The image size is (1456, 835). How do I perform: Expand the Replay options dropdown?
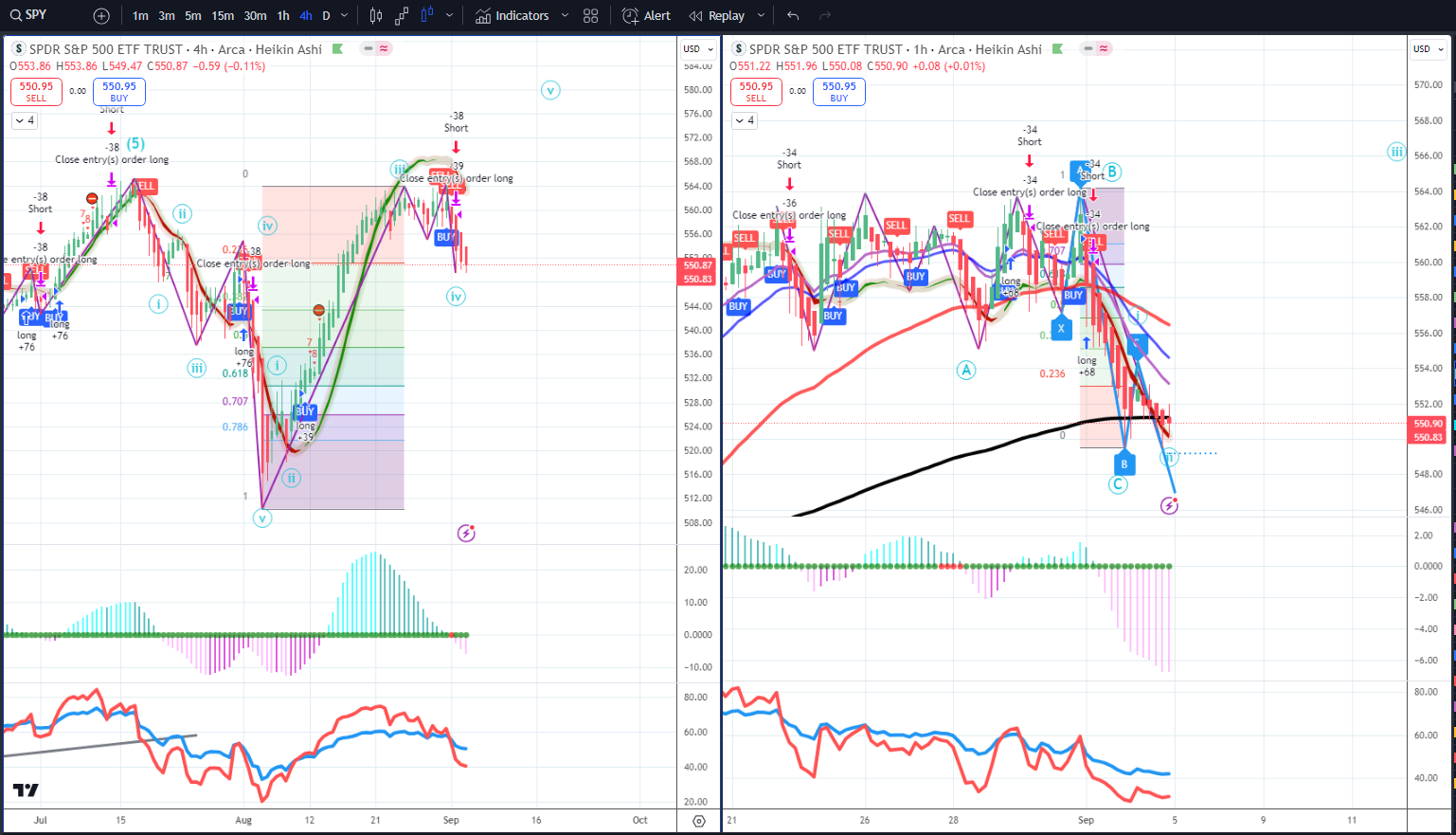coord(761,16)
